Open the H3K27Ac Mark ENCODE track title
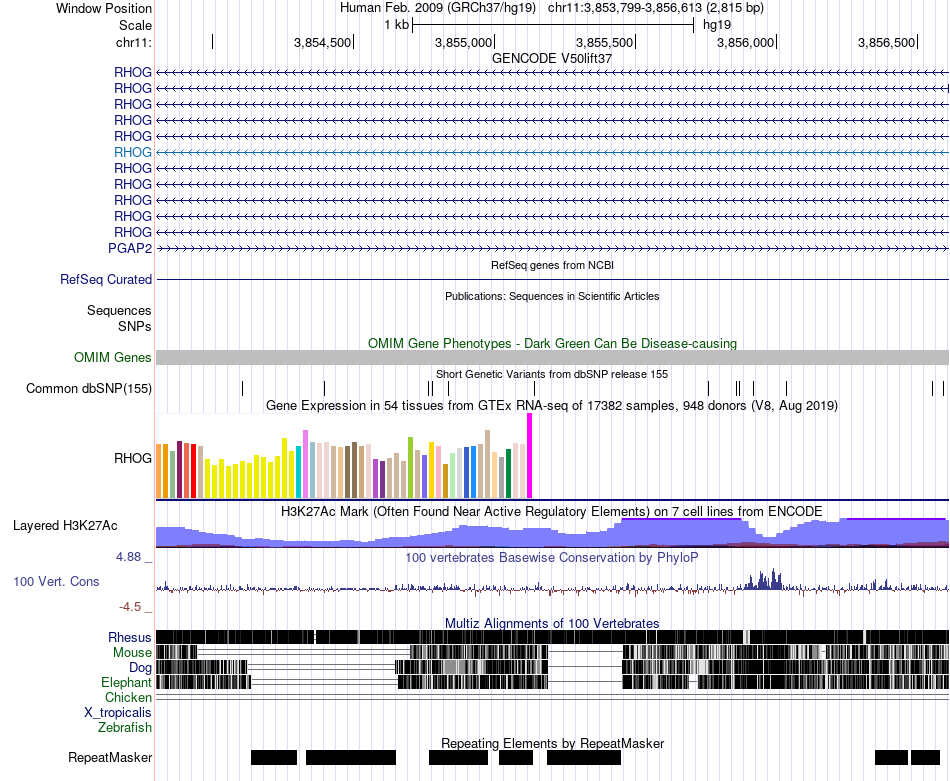The image size is (950, 781). point(552,511)
